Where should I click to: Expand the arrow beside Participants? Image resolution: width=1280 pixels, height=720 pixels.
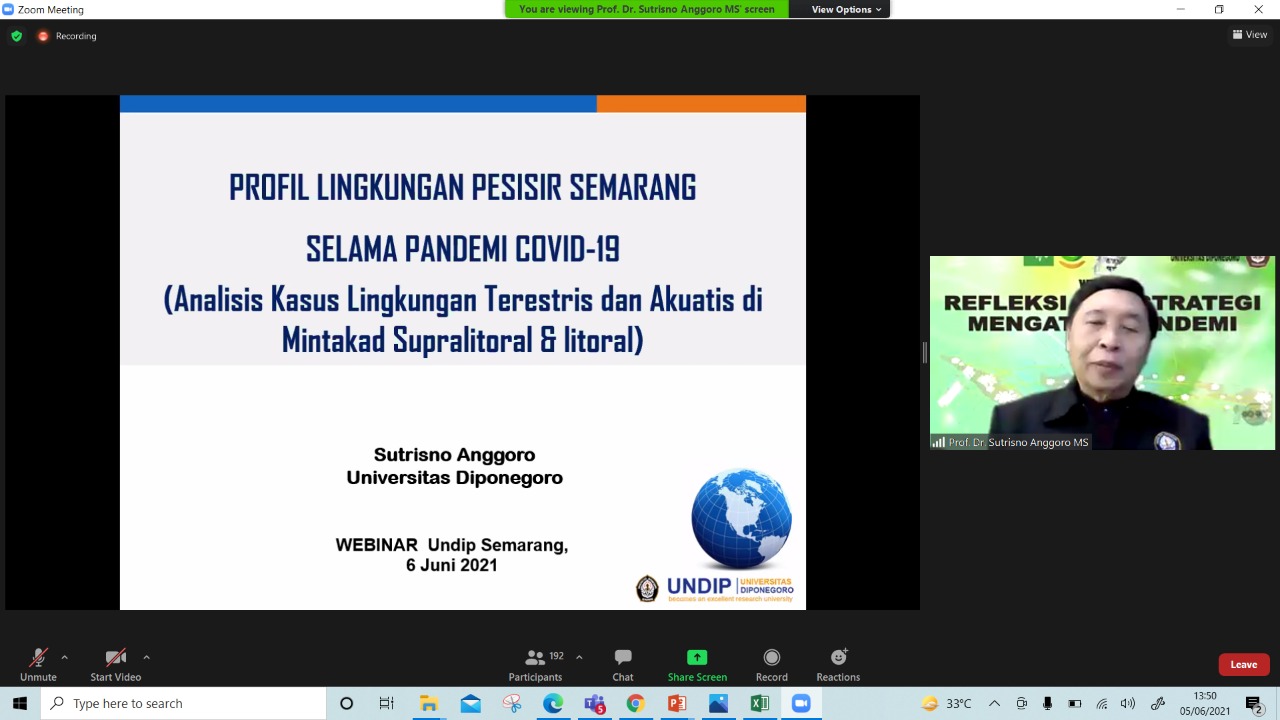[579, 657]
